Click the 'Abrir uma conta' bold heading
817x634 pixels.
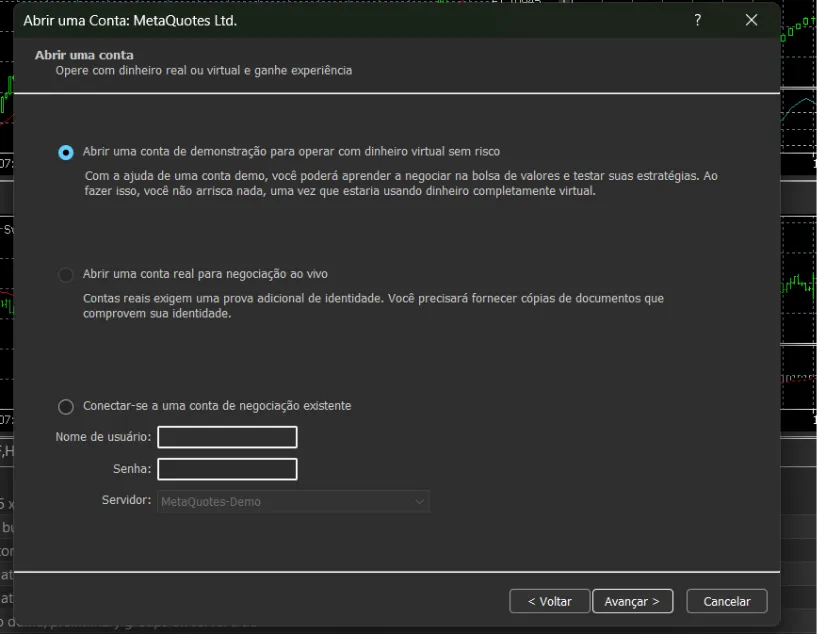(x=84, y=55)
